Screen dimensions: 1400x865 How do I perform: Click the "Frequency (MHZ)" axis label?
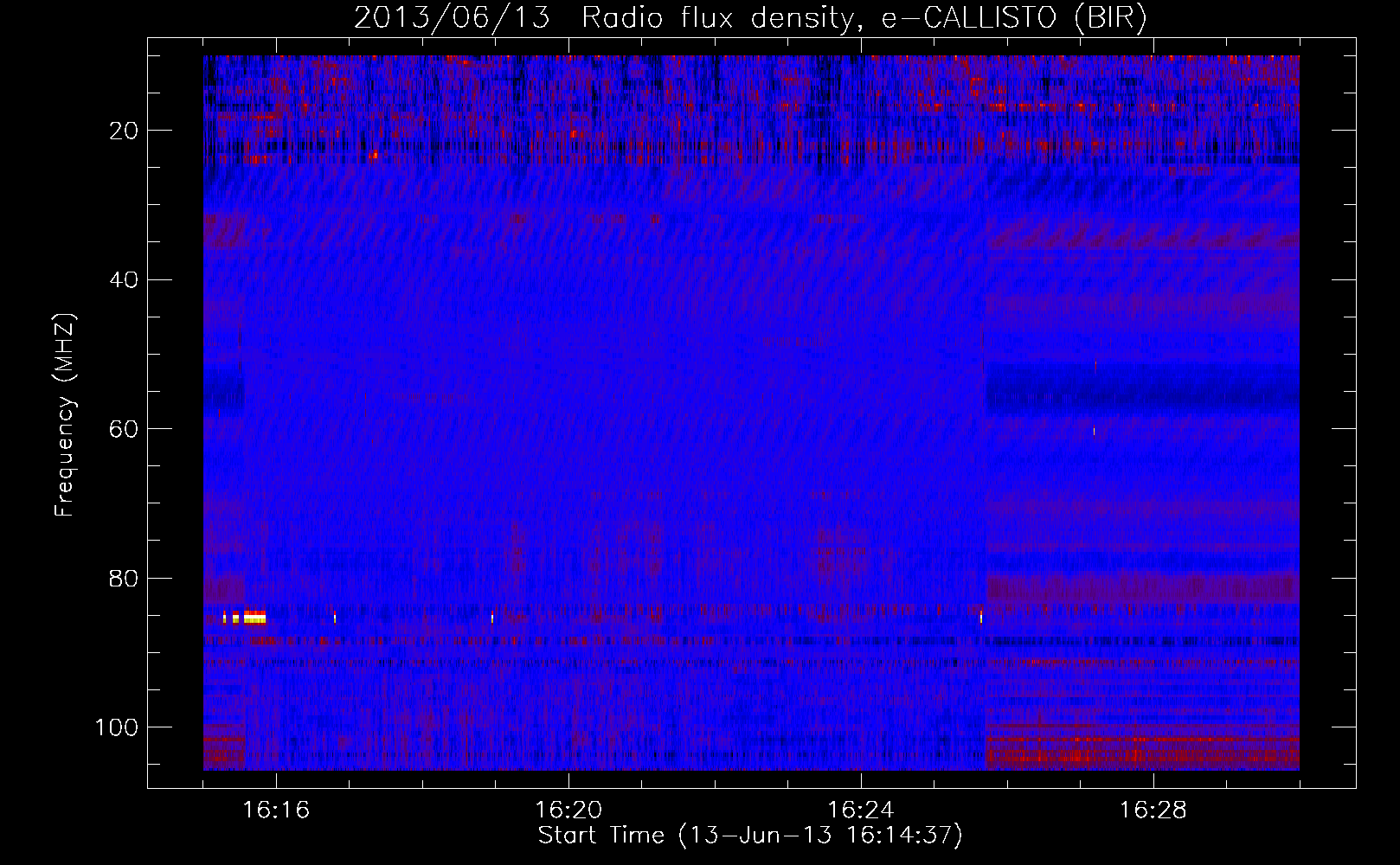click(x=65, y=415)
